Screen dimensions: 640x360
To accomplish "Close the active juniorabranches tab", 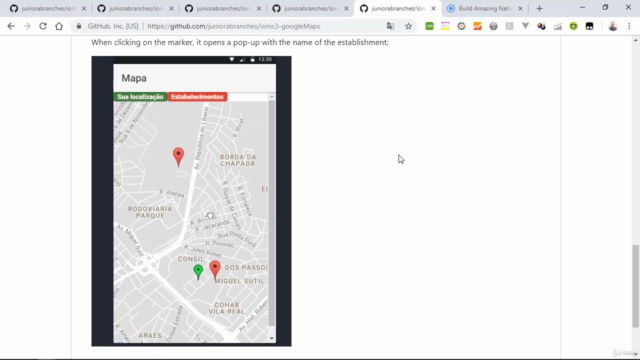I will pyautogui.click(x=433, y=9).
